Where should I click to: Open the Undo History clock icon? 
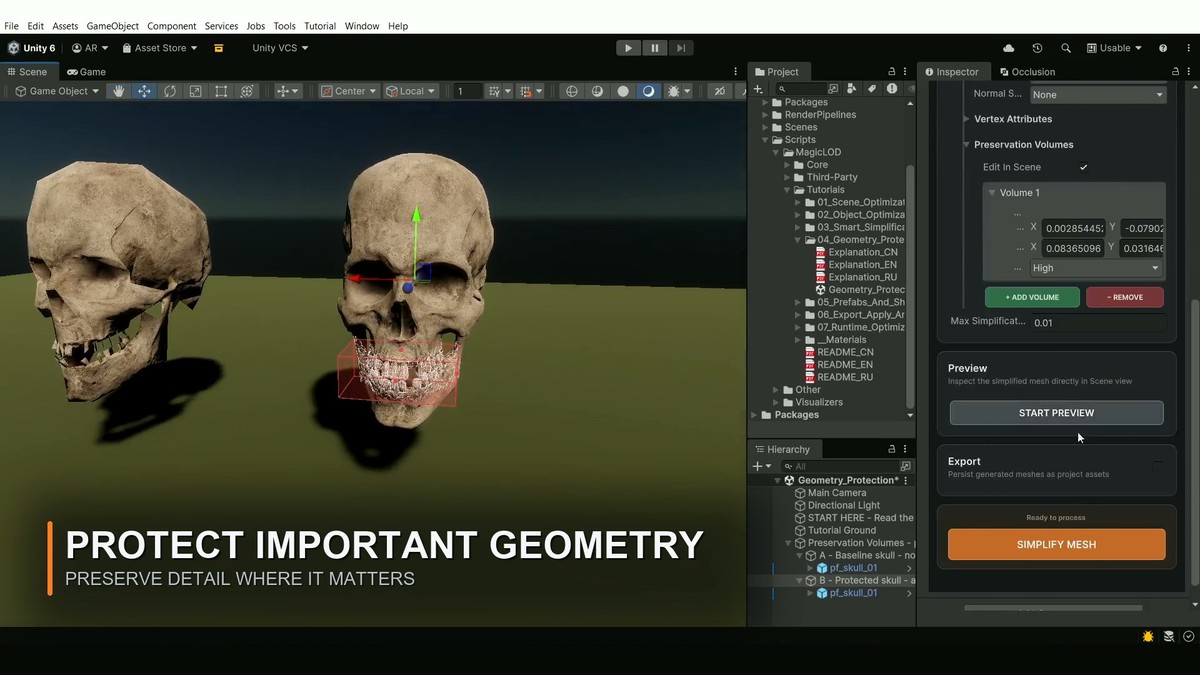pyautogui.click(x=1037, y=48)
